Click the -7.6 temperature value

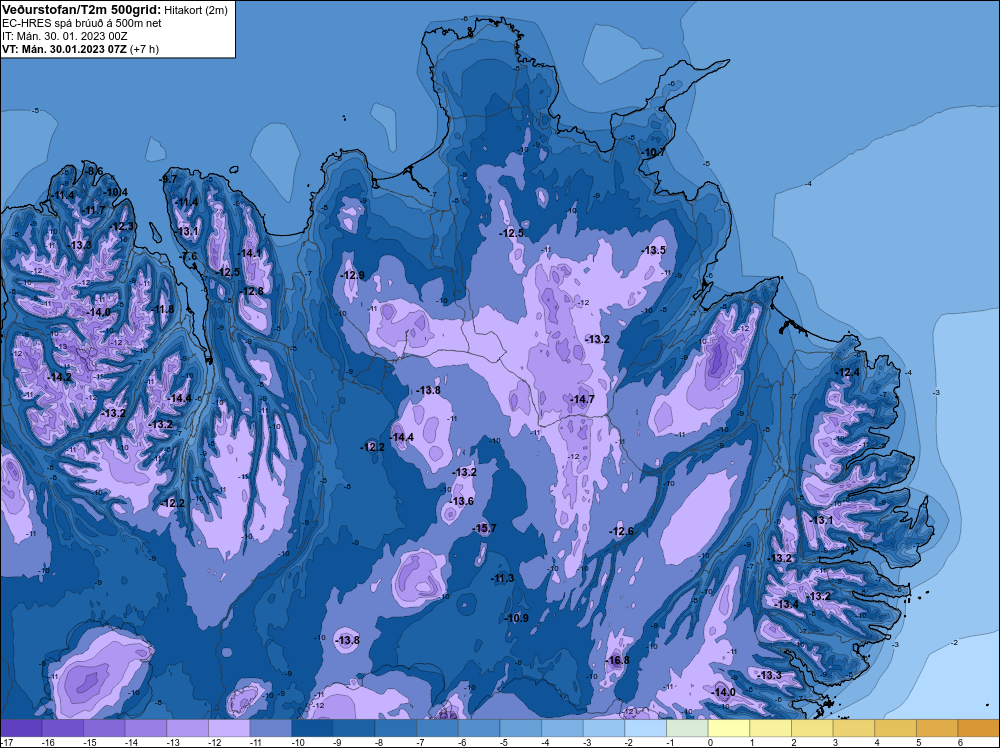[189, 256]
